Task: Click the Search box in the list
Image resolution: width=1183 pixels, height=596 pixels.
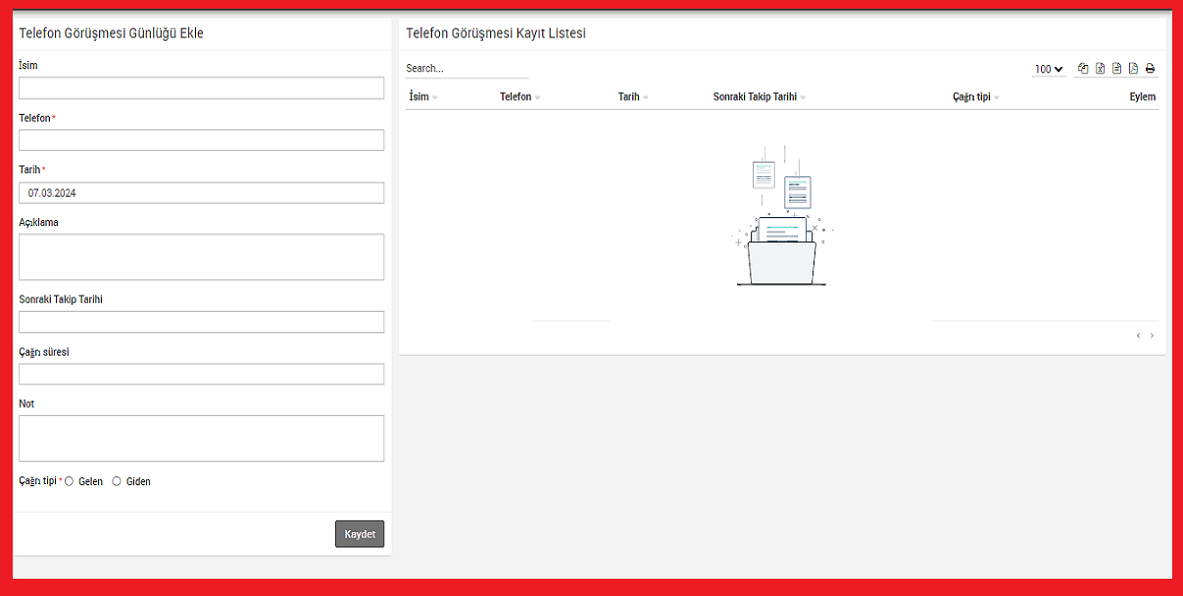Action: click(466, 69)
